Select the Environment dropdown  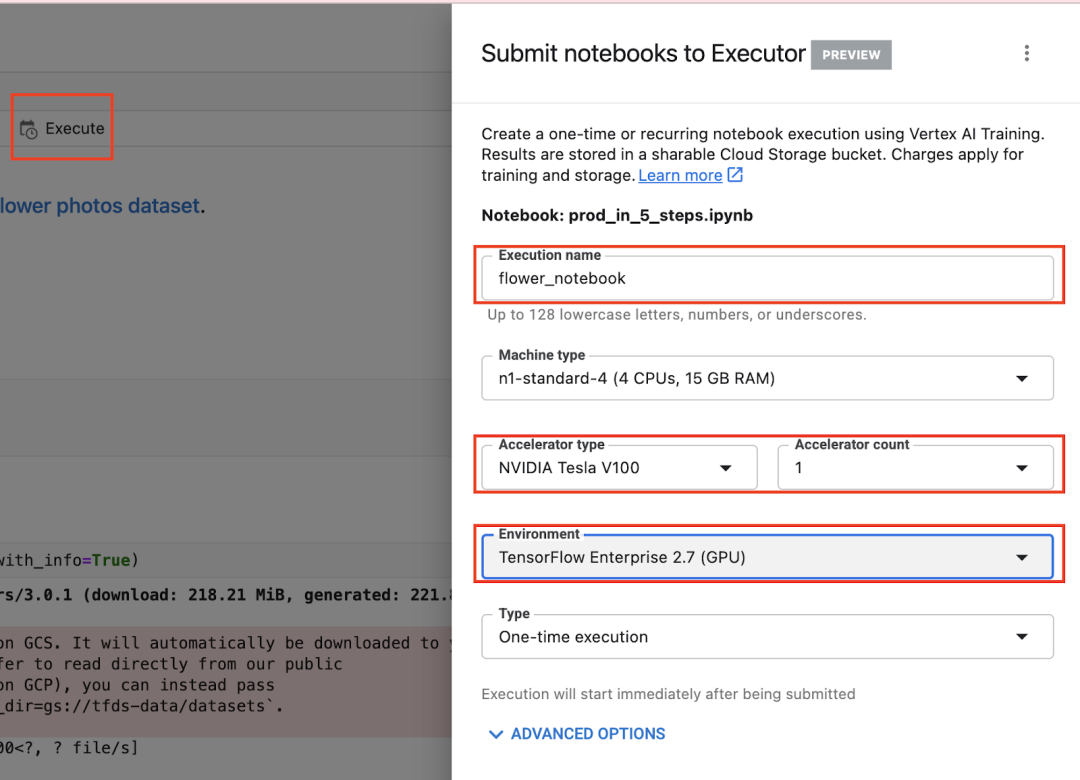pos(767,557)
